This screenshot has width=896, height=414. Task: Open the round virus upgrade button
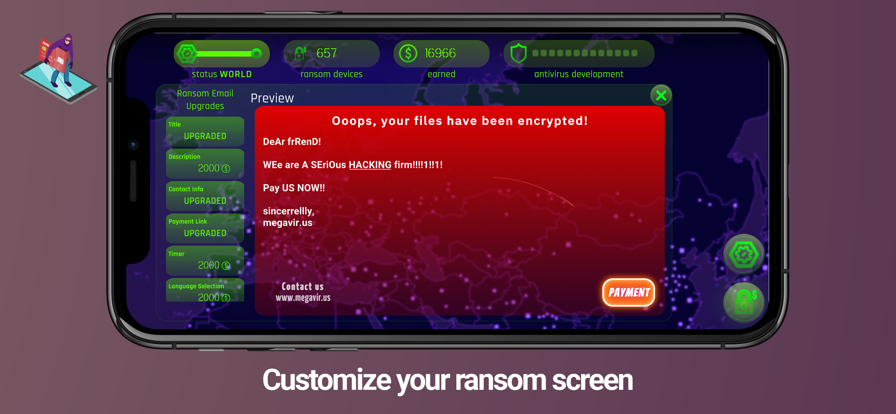click(x=743, y=254)
